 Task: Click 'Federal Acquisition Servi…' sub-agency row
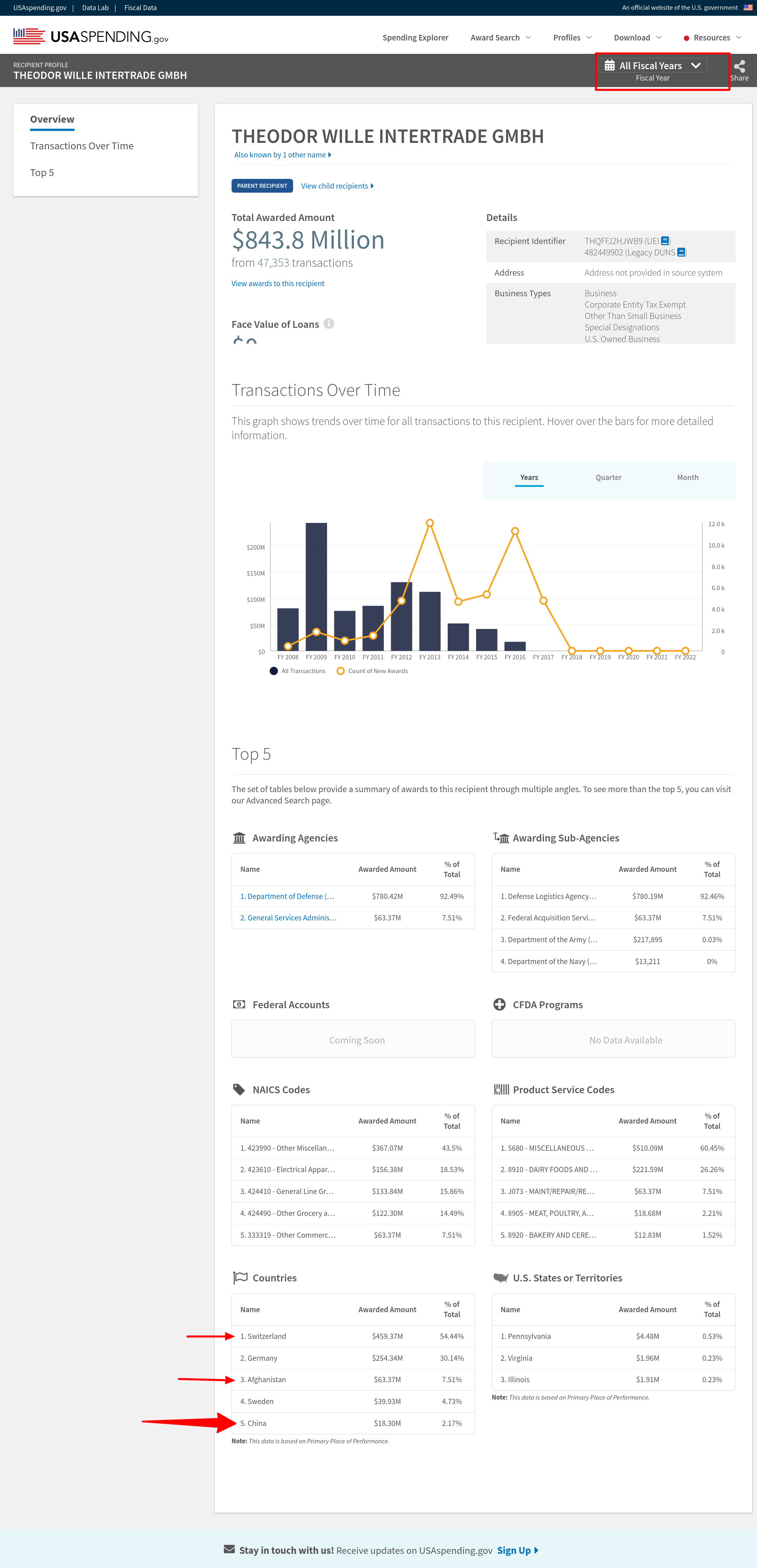(x=613, y=917)
